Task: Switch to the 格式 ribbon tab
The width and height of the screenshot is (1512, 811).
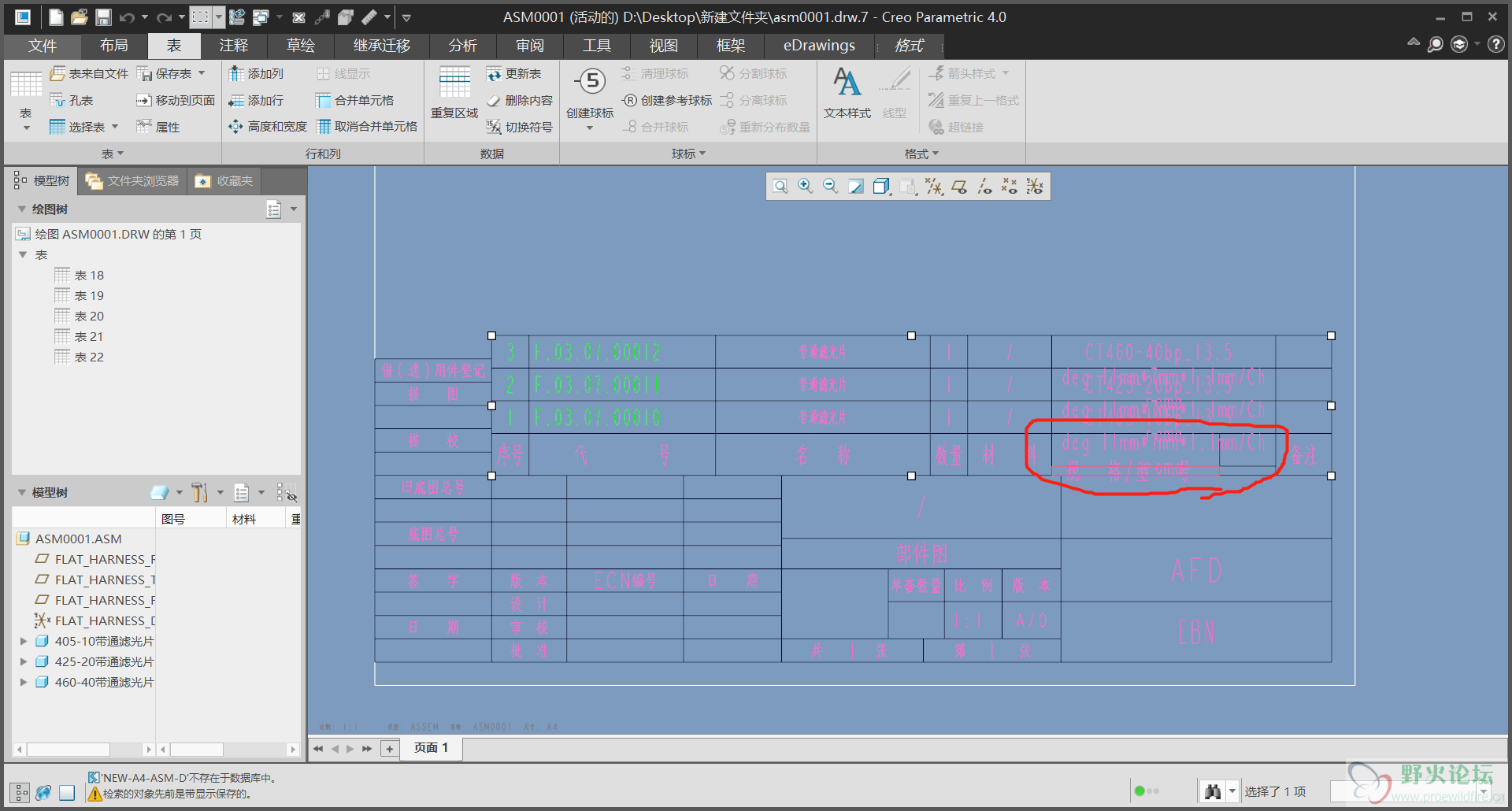Action: point(910,46)
